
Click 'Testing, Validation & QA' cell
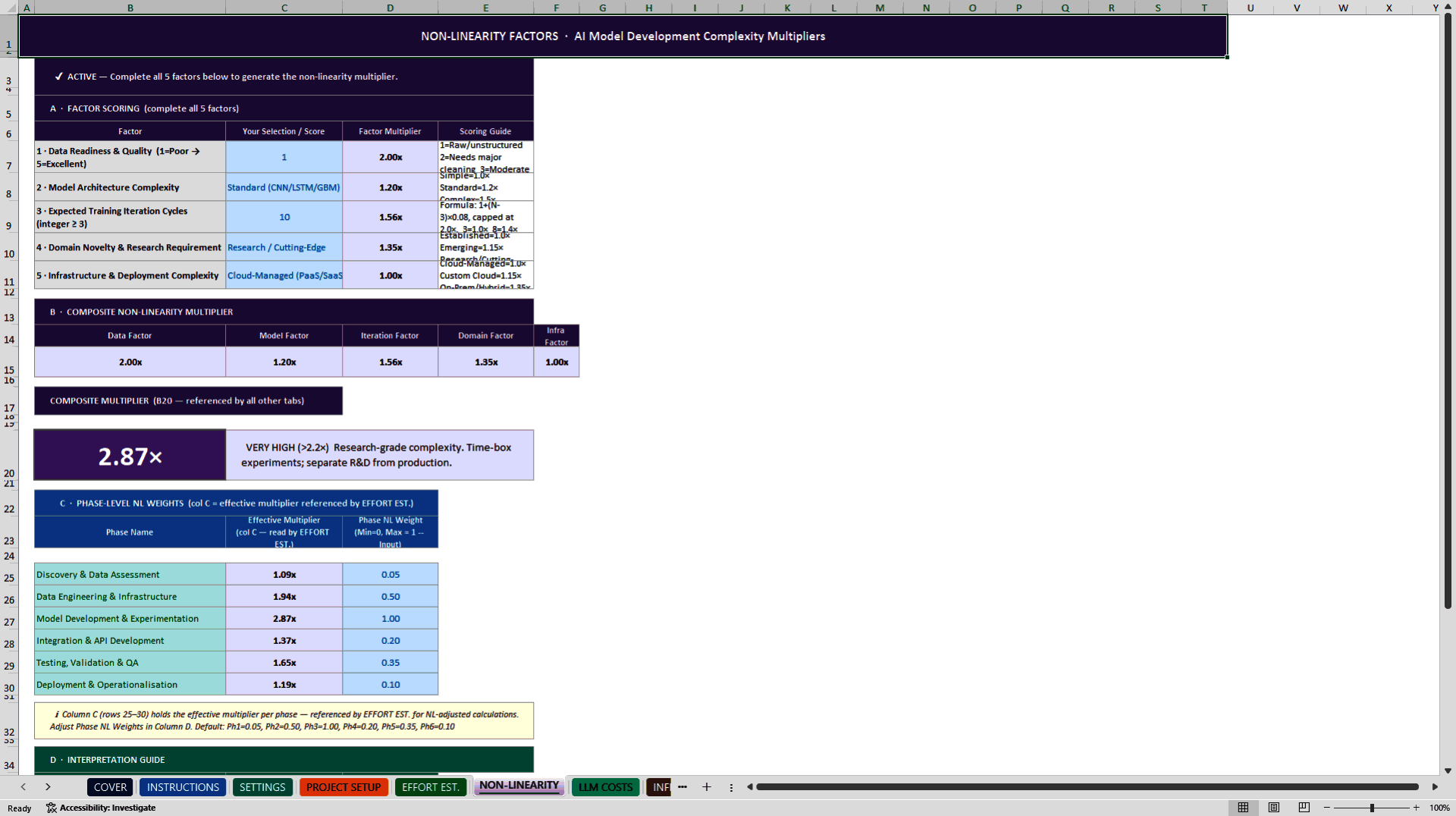130,663
